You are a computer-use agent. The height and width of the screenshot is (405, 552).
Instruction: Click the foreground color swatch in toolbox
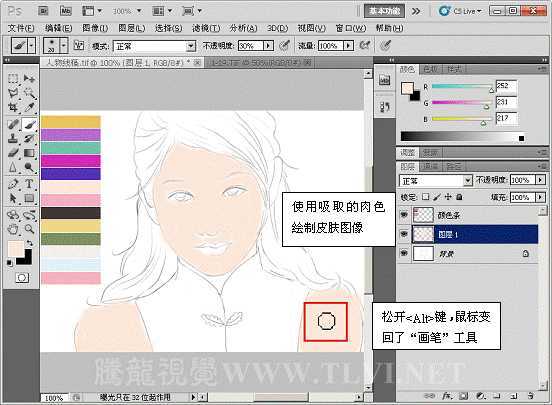coord(16,249)
